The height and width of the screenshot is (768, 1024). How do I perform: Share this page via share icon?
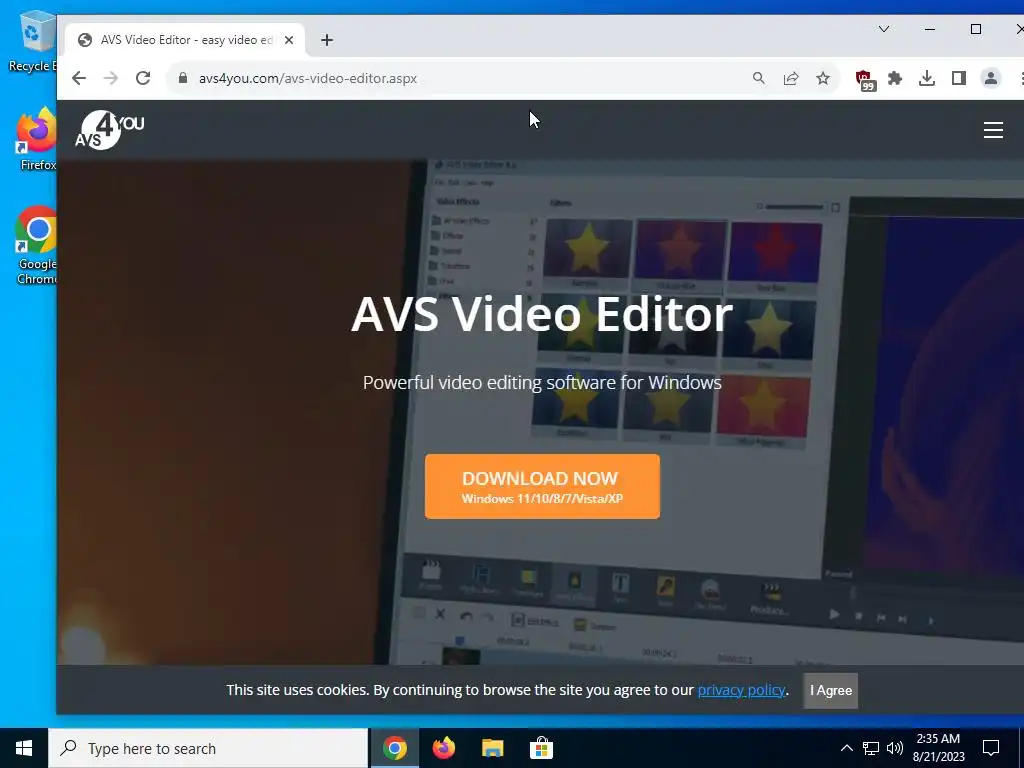pyautogui.click(x=791, y=78)
